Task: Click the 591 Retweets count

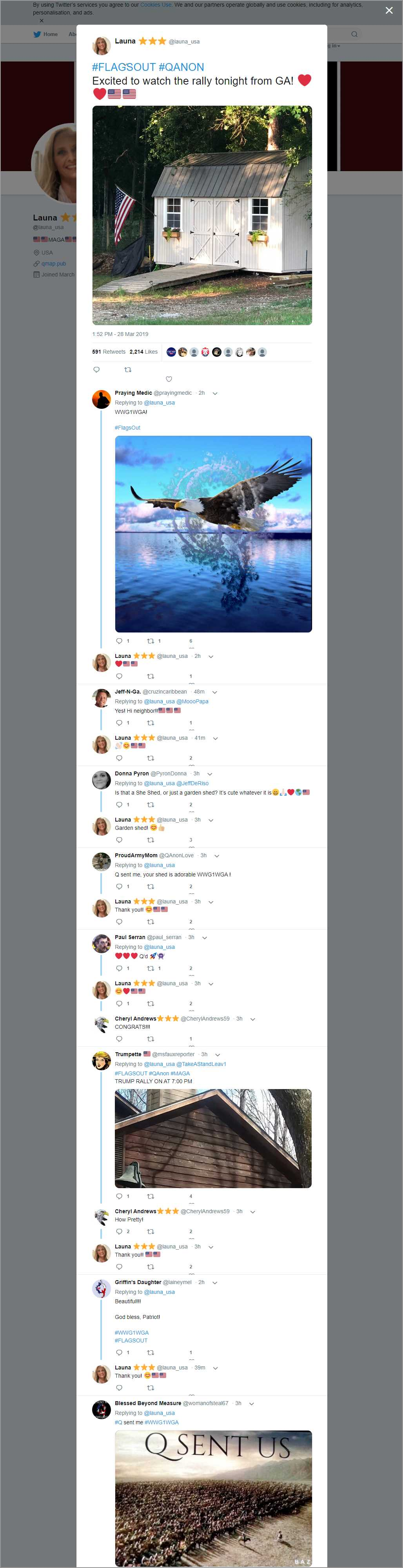Action: pos(109,352)
